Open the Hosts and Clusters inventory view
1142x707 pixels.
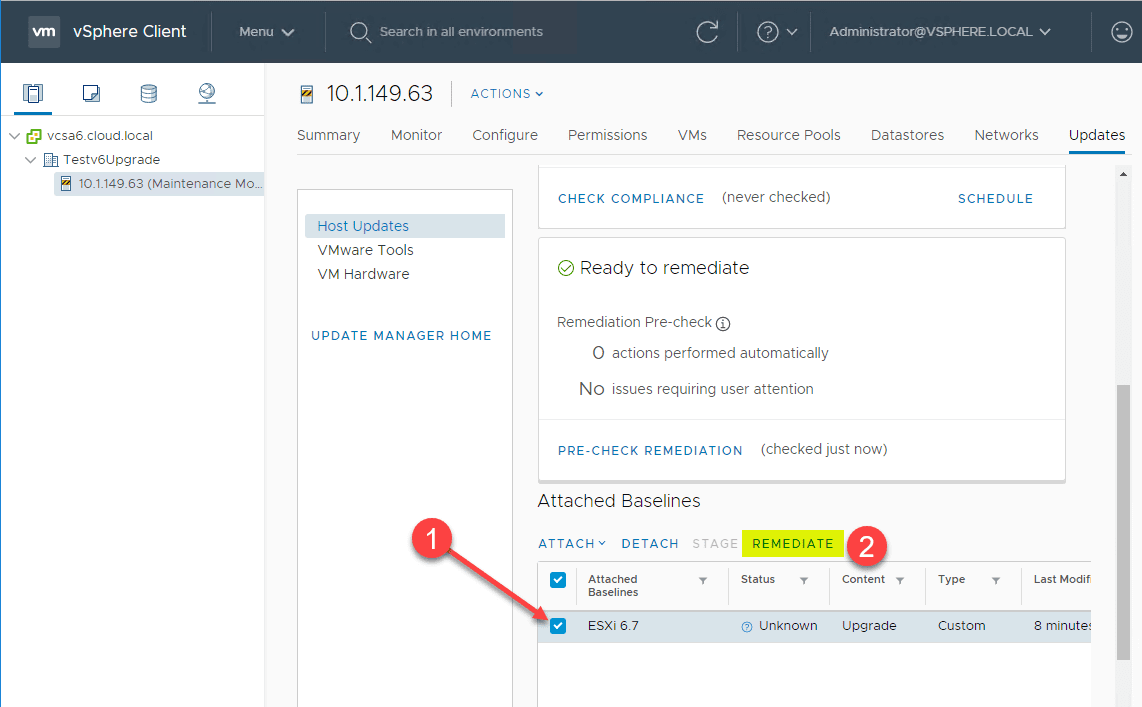33,91
